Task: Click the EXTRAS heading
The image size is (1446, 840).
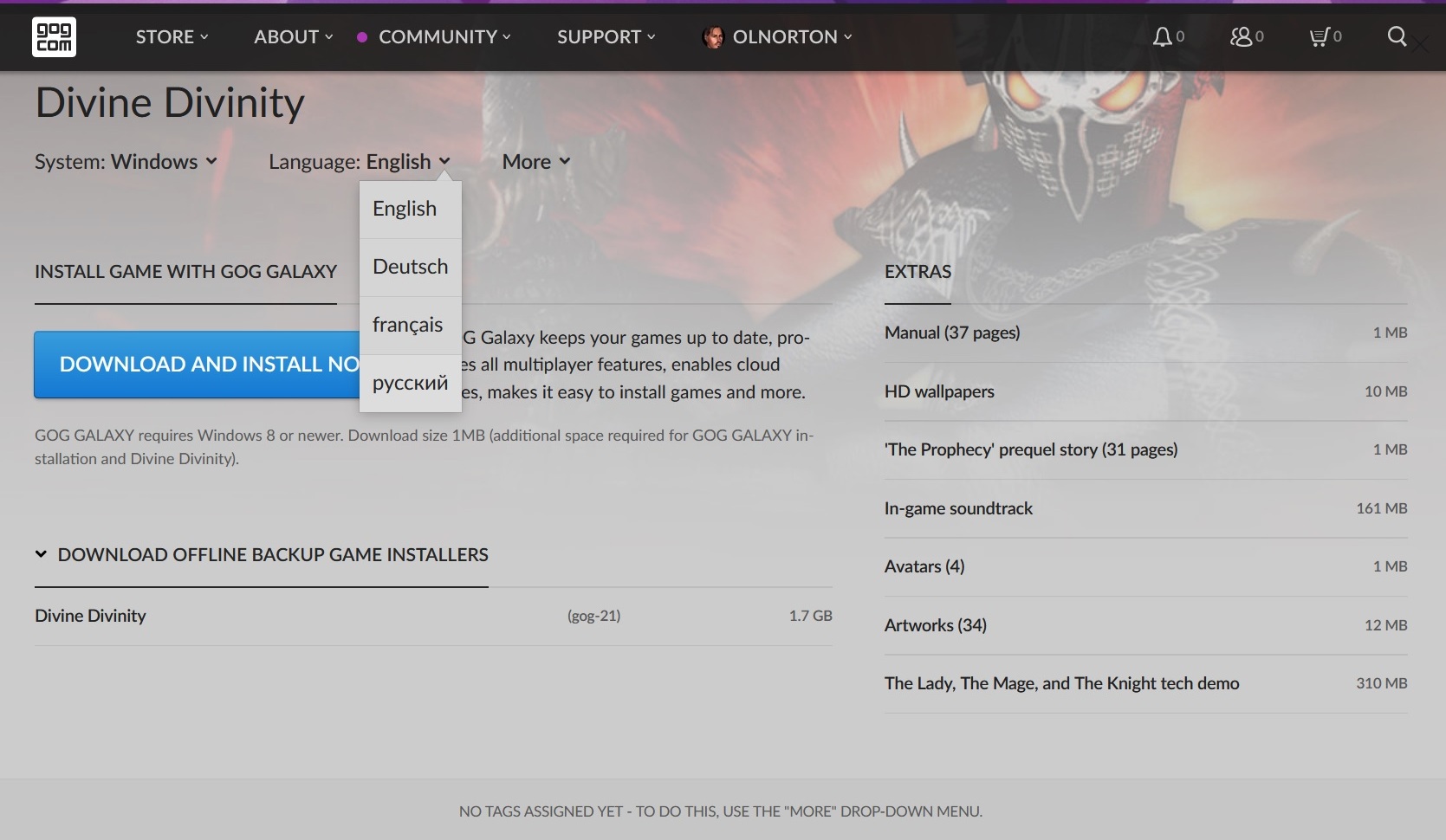Action: coord(918,272)
